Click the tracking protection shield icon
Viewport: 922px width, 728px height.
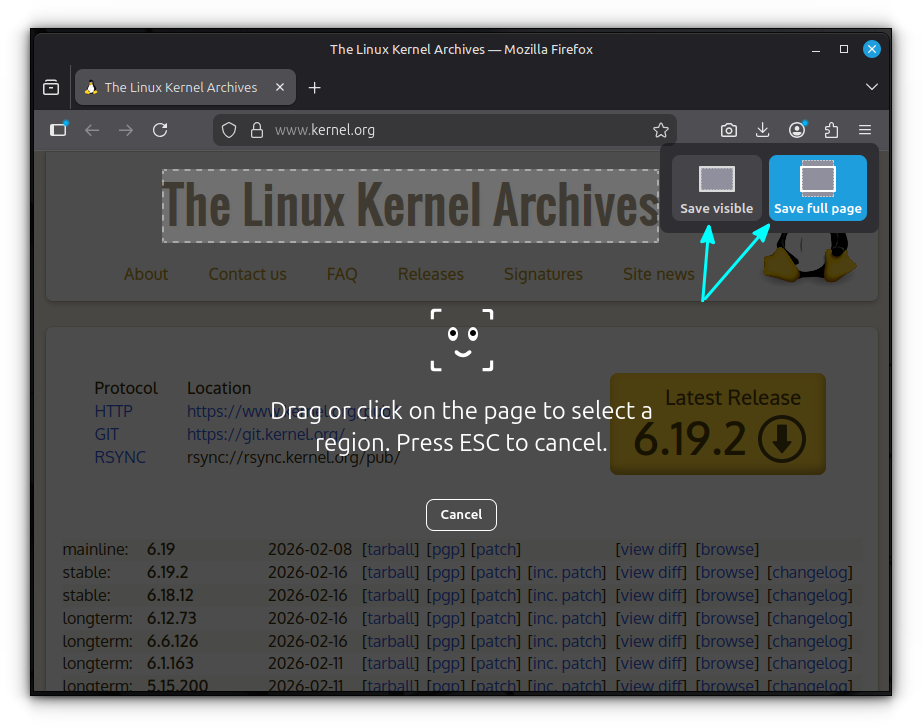(229, 130)
